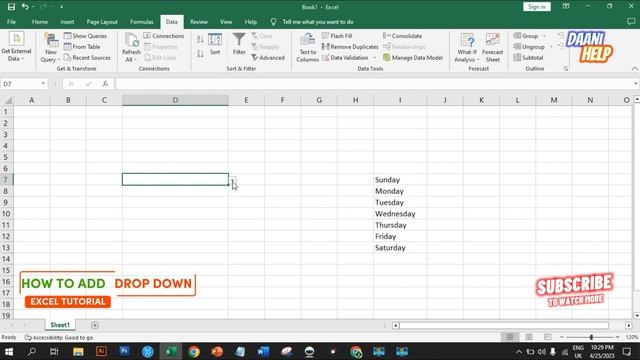Switch to the View tab

tap(226, 22)
